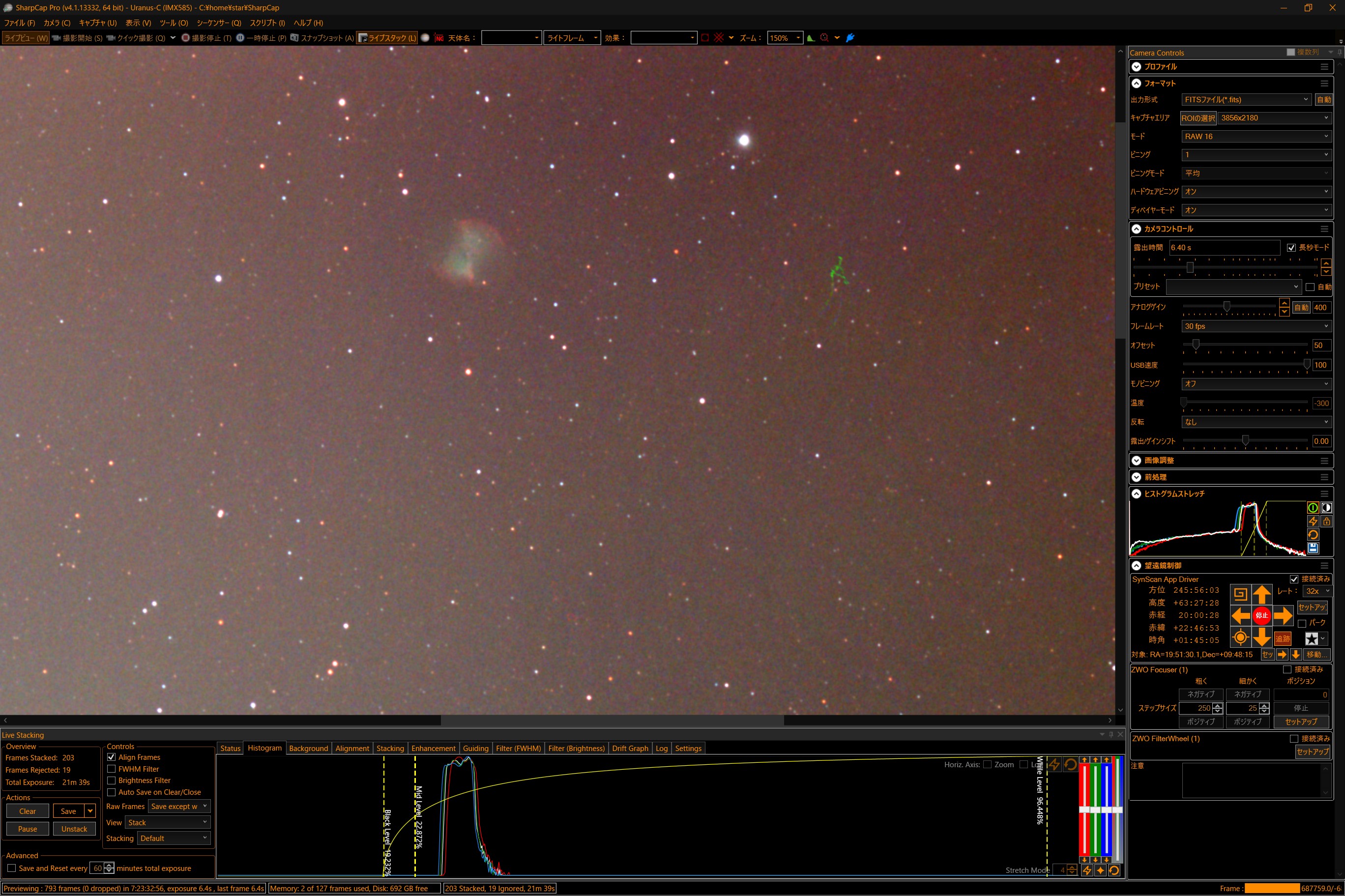
Task: Click the spiral search icon in telescope control
Action: pyautogui.click(x=1240, y=594)
